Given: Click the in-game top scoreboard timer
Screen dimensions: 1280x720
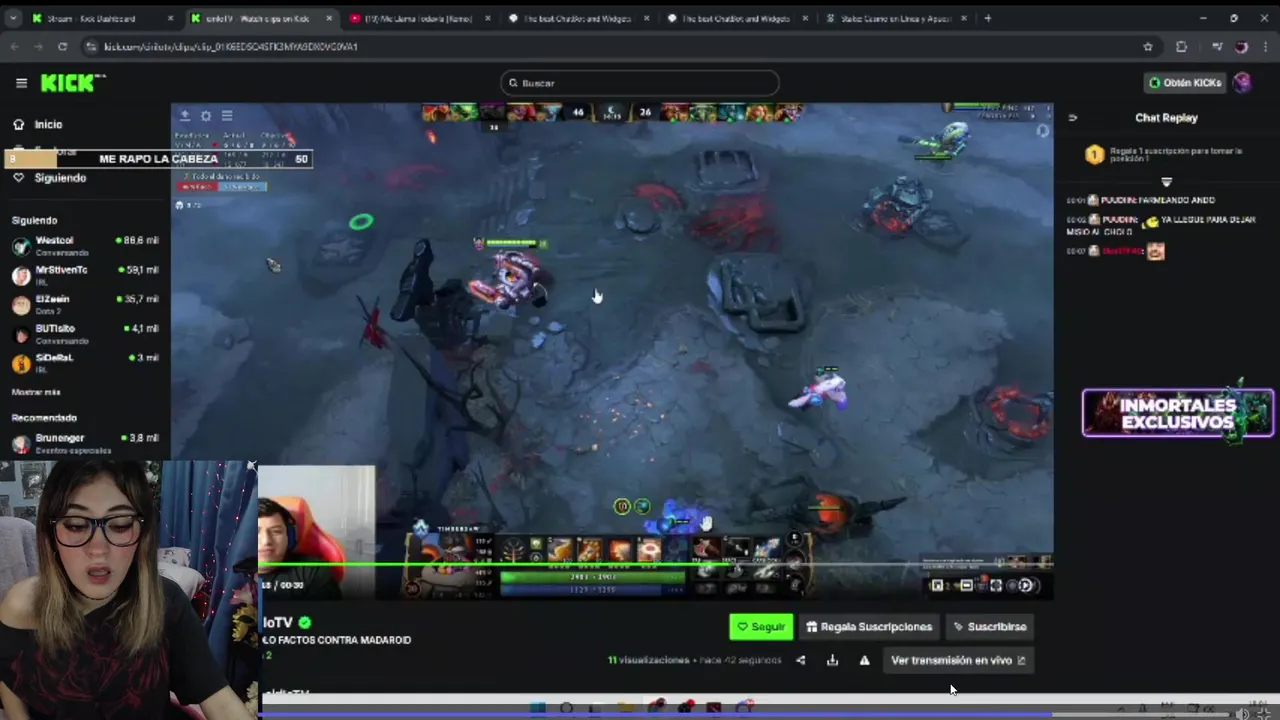Looking at the screenshot, I should click(612, 112).
